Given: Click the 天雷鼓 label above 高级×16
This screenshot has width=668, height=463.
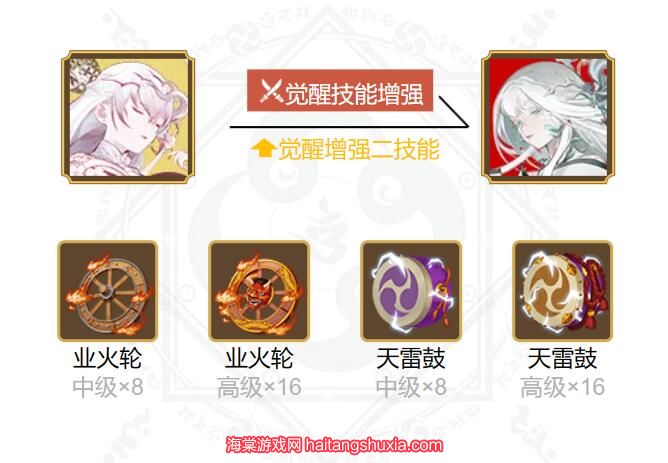Looking at the screenshot, I should 562,358.
